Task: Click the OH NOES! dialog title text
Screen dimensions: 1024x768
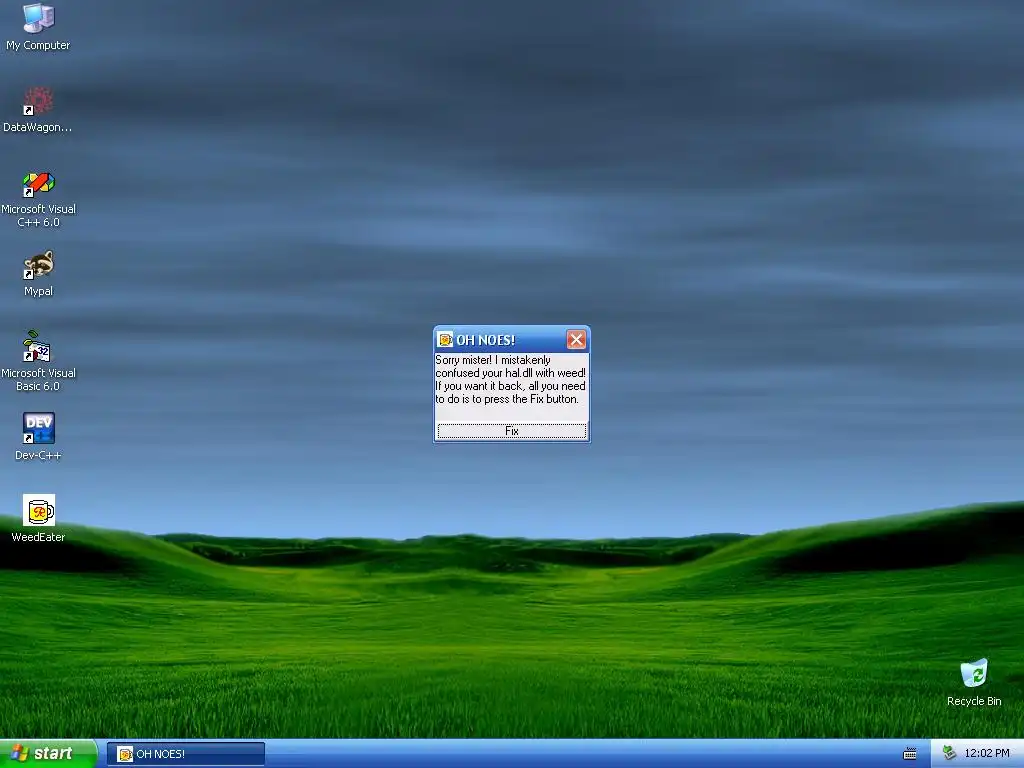Action: tap(485, 340)
